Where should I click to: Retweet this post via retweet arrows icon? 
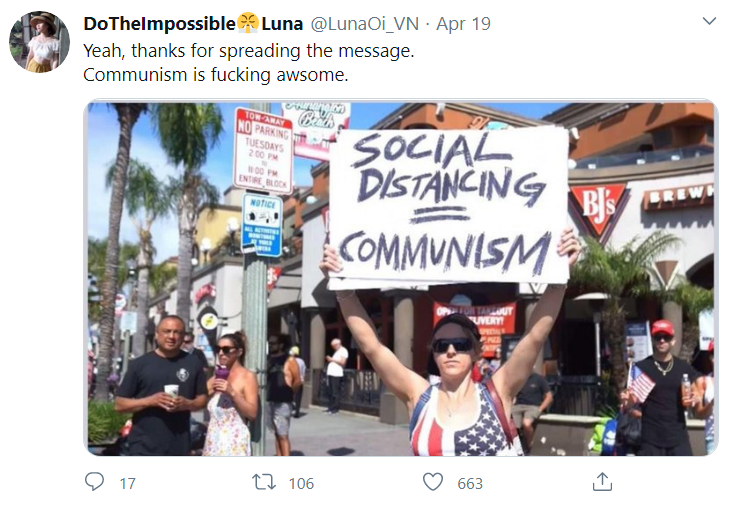click(263, 482)
